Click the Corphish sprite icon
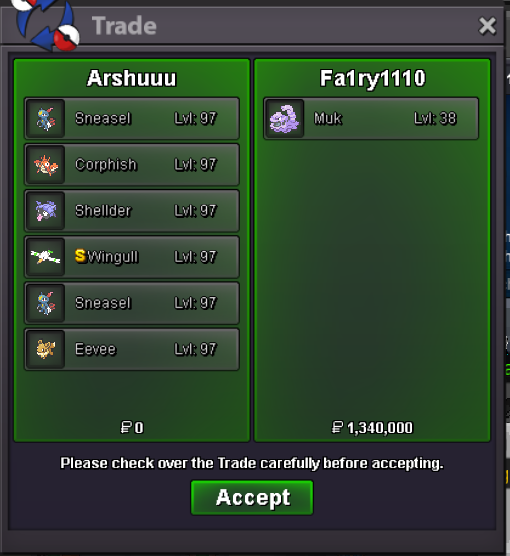This screenshot has width=510, height=556. 46,165
